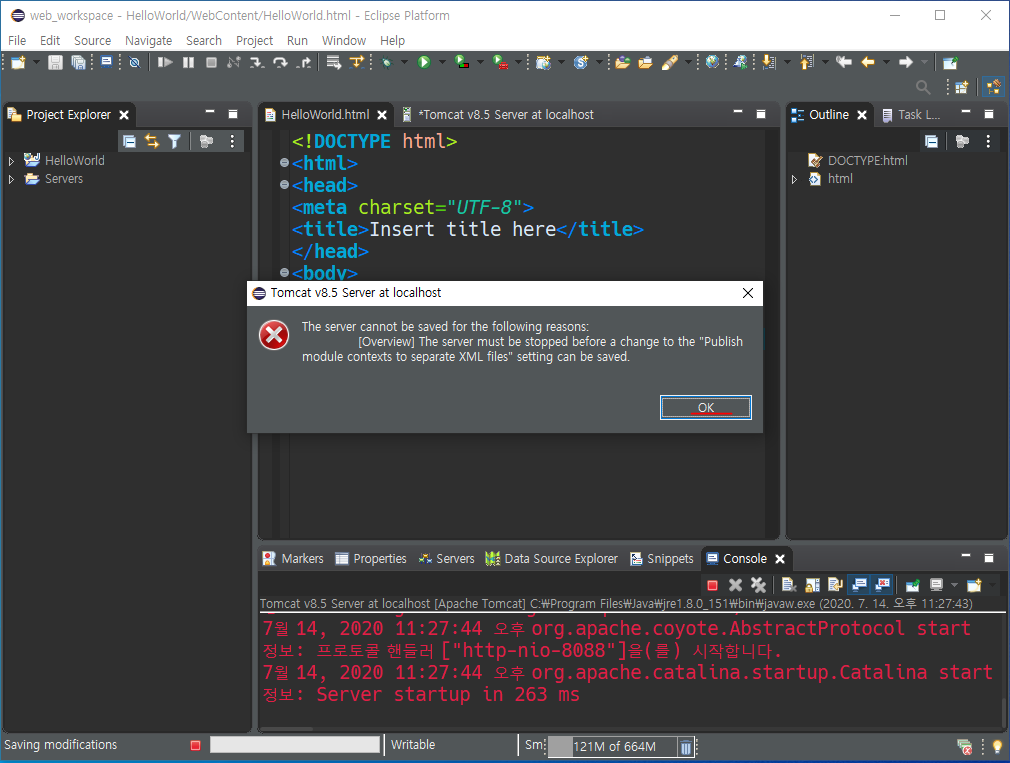Click the Saving modifications progress bar

(295, 745)
